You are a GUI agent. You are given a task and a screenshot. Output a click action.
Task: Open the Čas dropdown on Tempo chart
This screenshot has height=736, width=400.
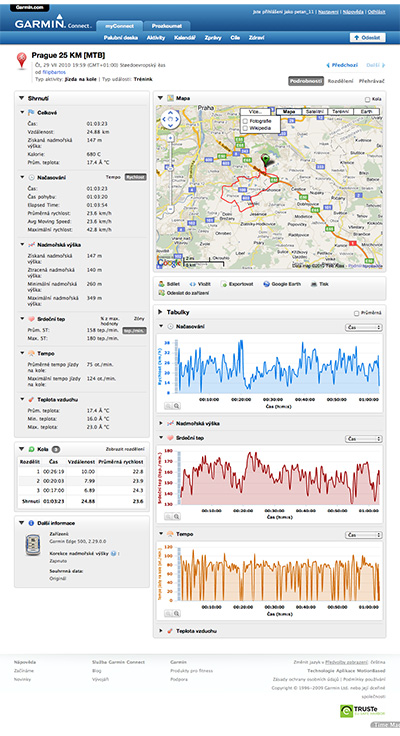pos(364,535)
